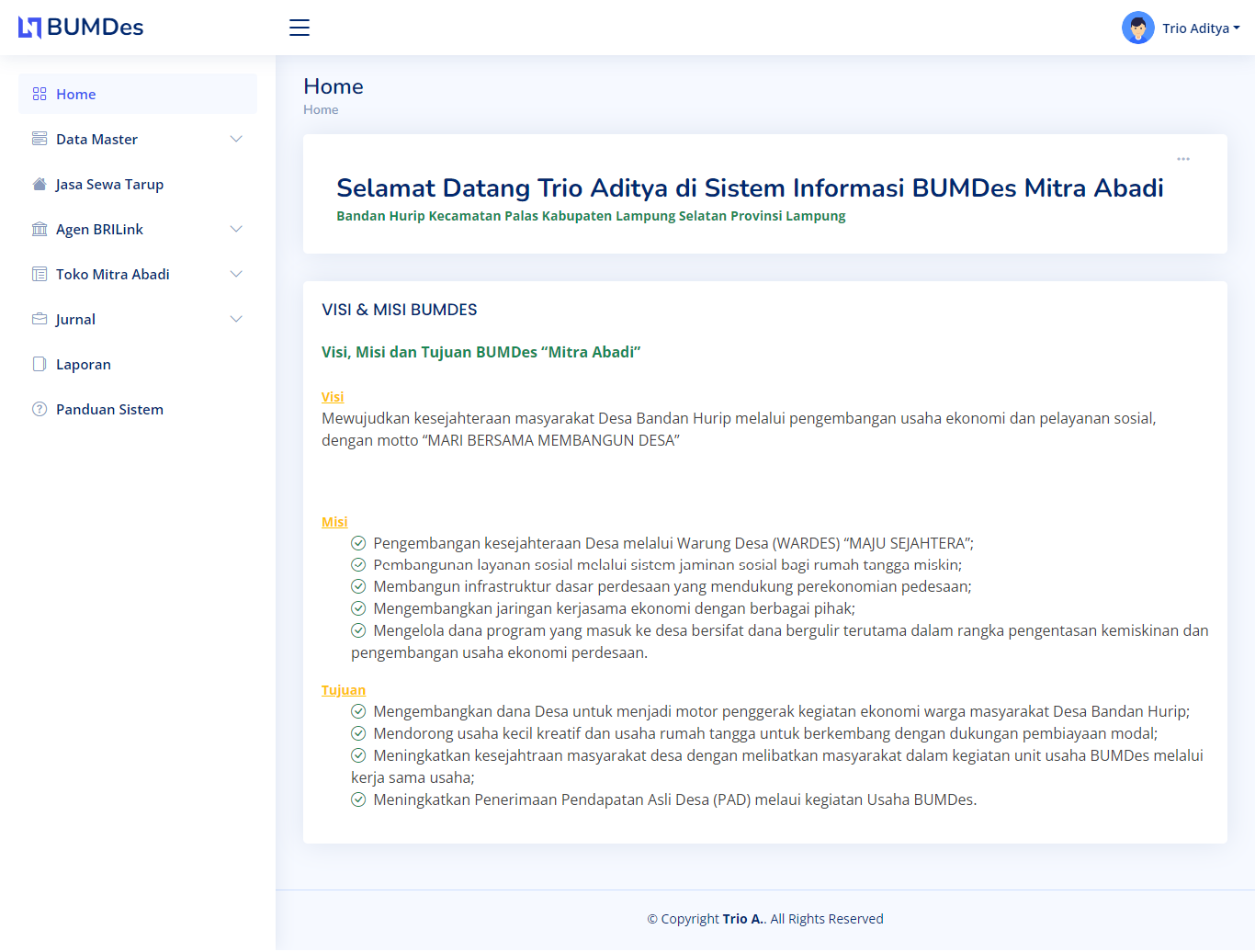The height and width of the screenshot is (952, 1255).
Task: Expand the Agen BRILink submenu arrow
Action: point(236,229)
